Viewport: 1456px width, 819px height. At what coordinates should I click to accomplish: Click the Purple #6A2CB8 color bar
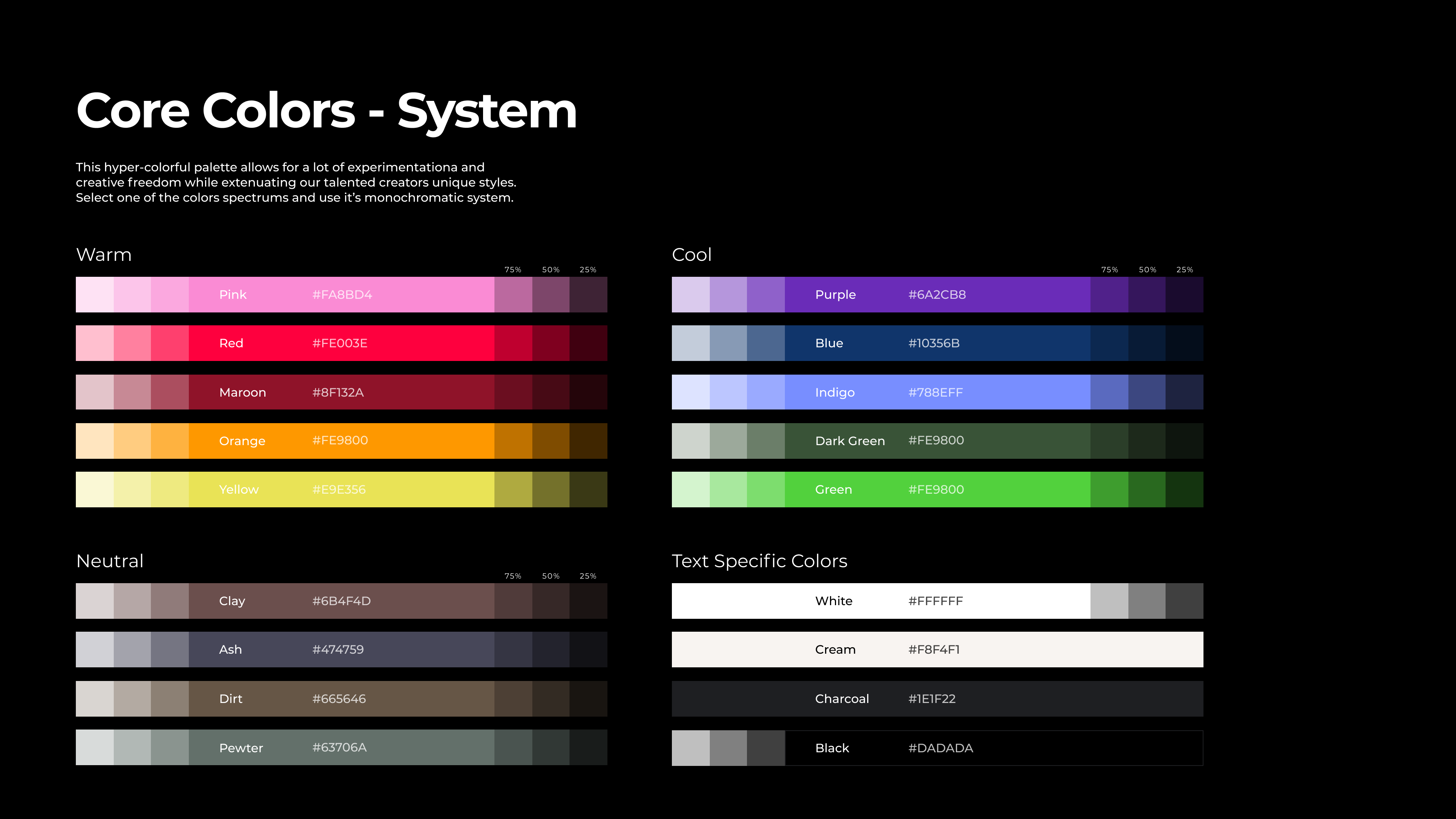[937, 295]
